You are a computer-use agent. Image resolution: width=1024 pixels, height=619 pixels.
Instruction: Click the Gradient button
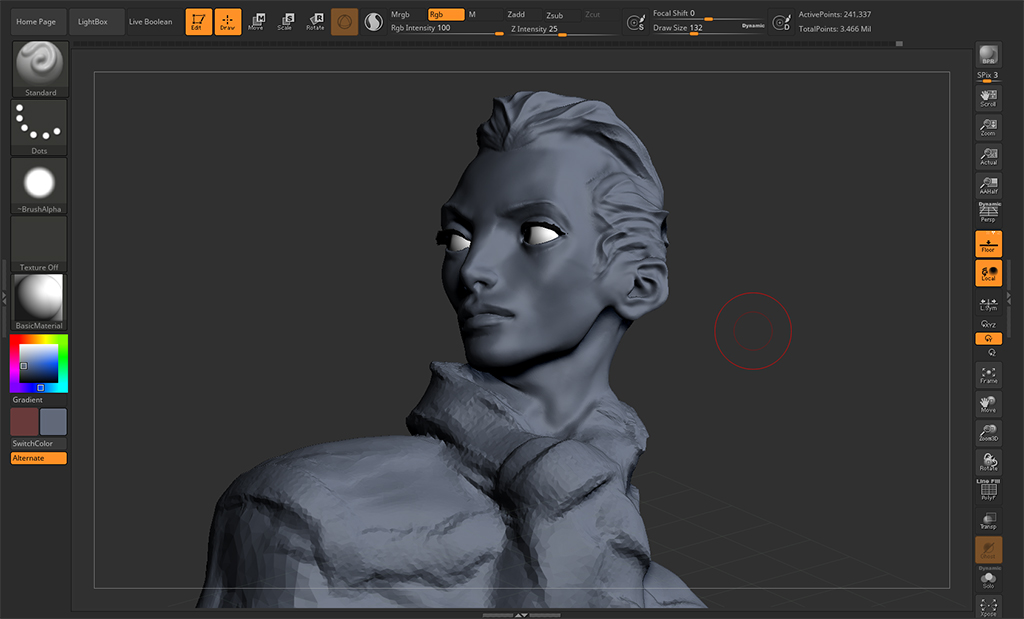39,400
